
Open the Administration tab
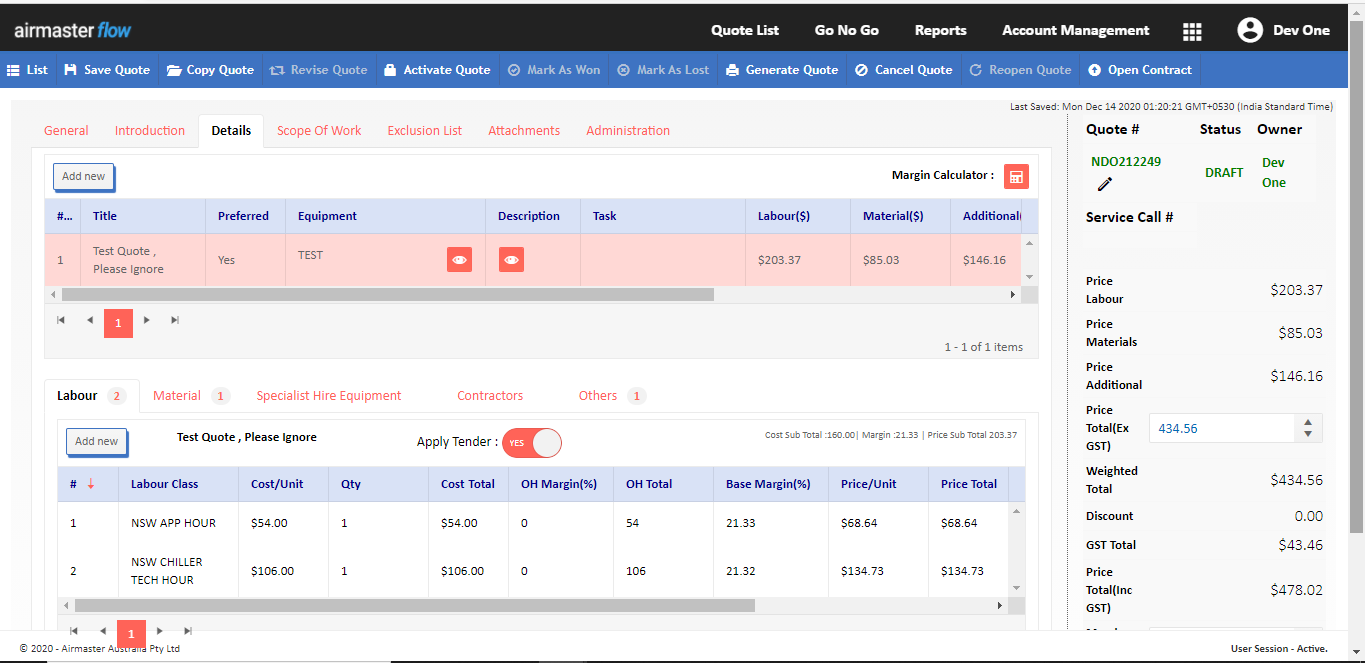coord(628,130)
